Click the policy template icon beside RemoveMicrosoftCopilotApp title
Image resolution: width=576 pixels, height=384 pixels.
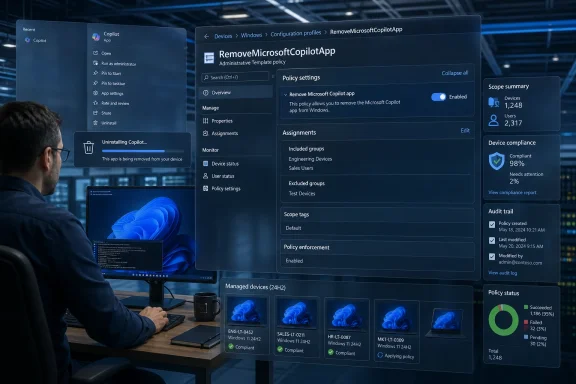209,58
